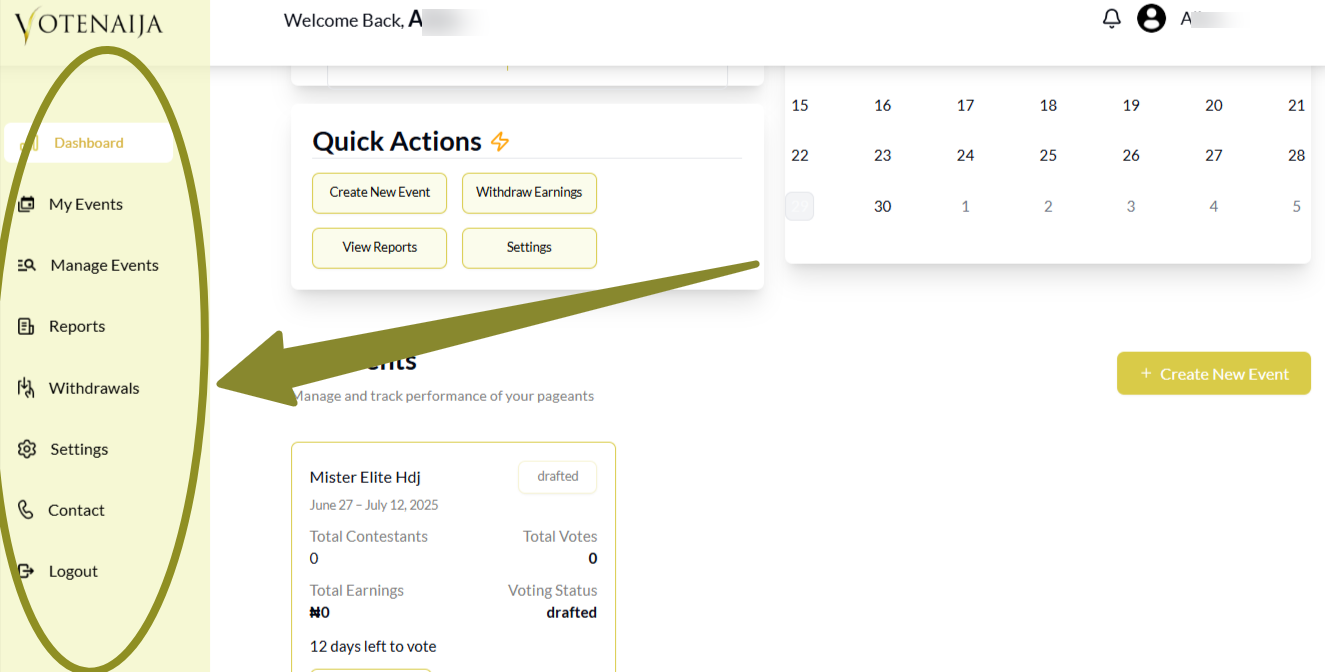Click the Logout arrow icon
The height and width of the screenshot is (672, 1325).
[x=27, y=571]
